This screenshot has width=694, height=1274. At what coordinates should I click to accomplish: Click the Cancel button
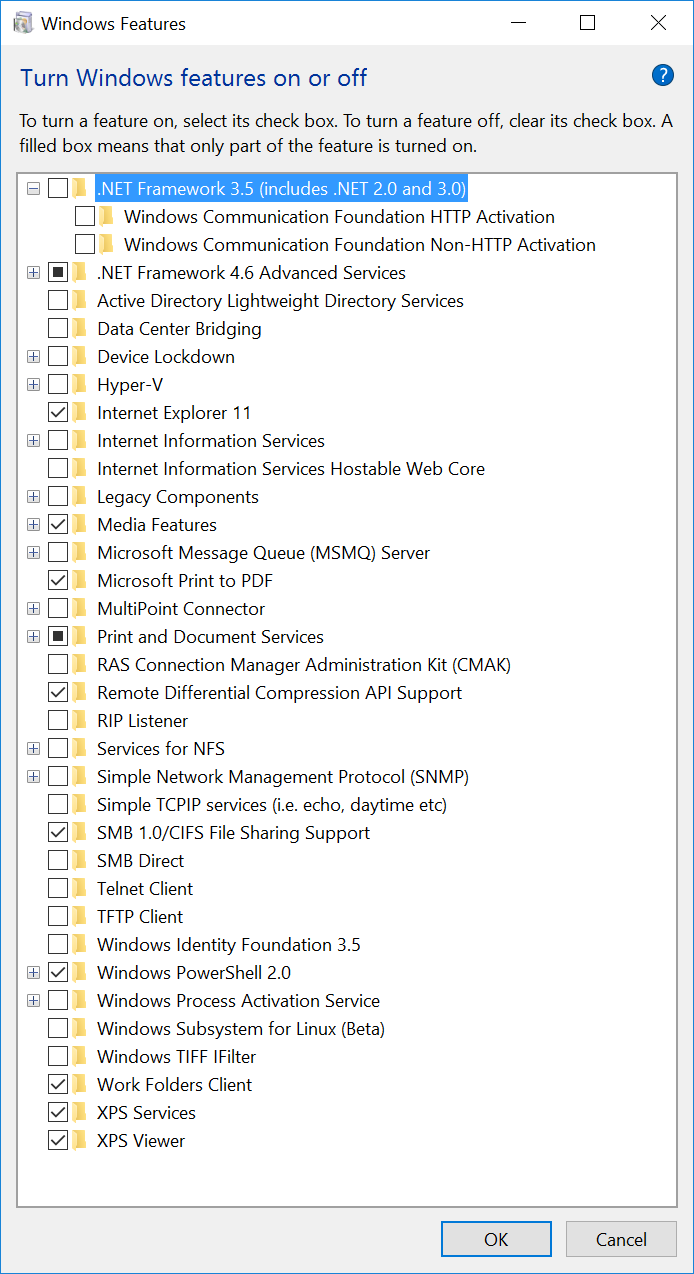coord(621,1239)
